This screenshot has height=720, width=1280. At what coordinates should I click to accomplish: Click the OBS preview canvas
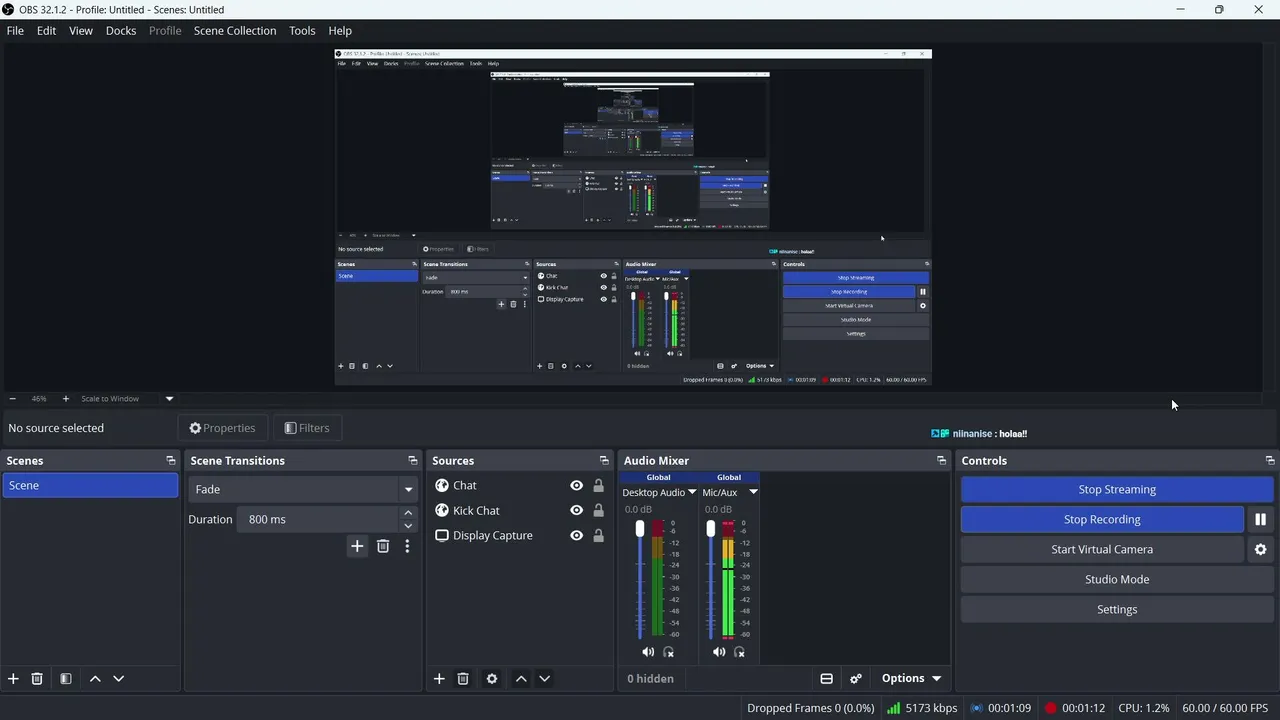(633, 217)
